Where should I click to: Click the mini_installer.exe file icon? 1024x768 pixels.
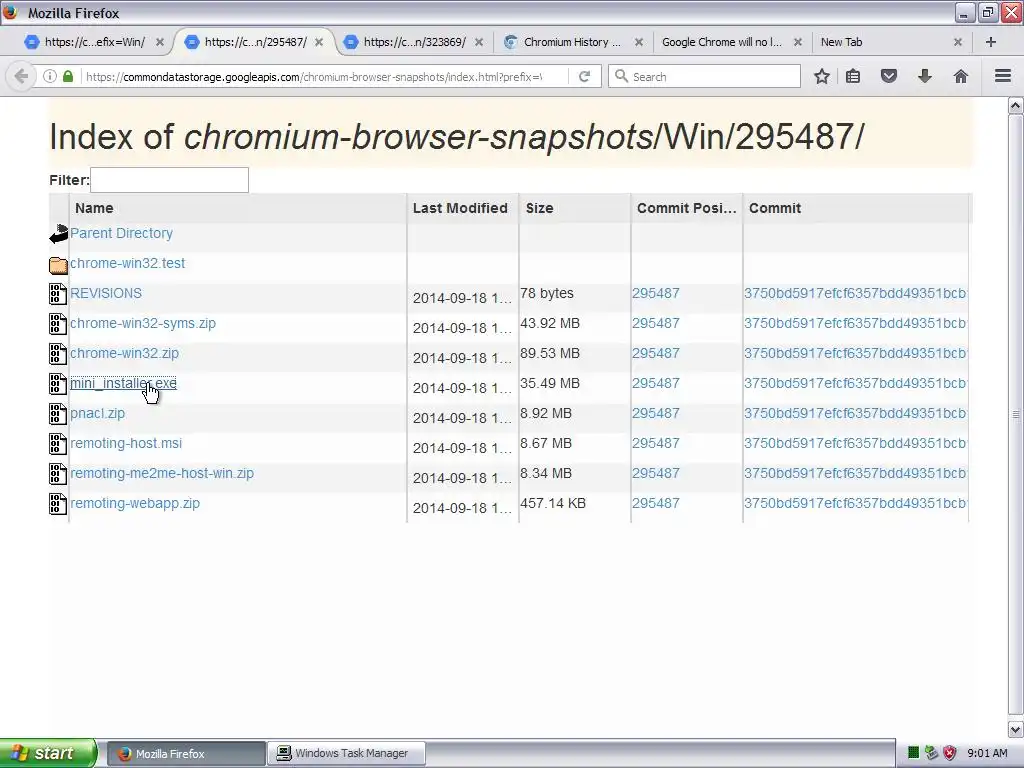click(58, 384)
